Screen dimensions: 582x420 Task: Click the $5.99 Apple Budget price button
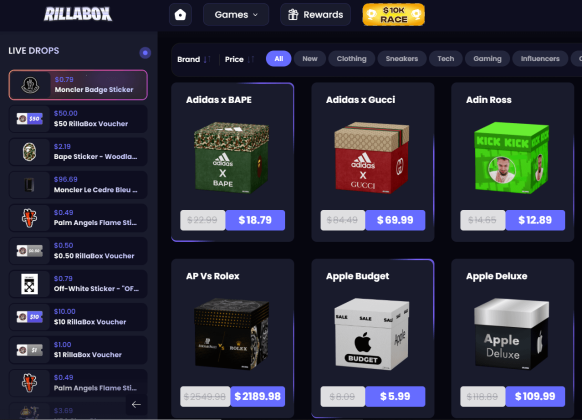click(395, 396)
